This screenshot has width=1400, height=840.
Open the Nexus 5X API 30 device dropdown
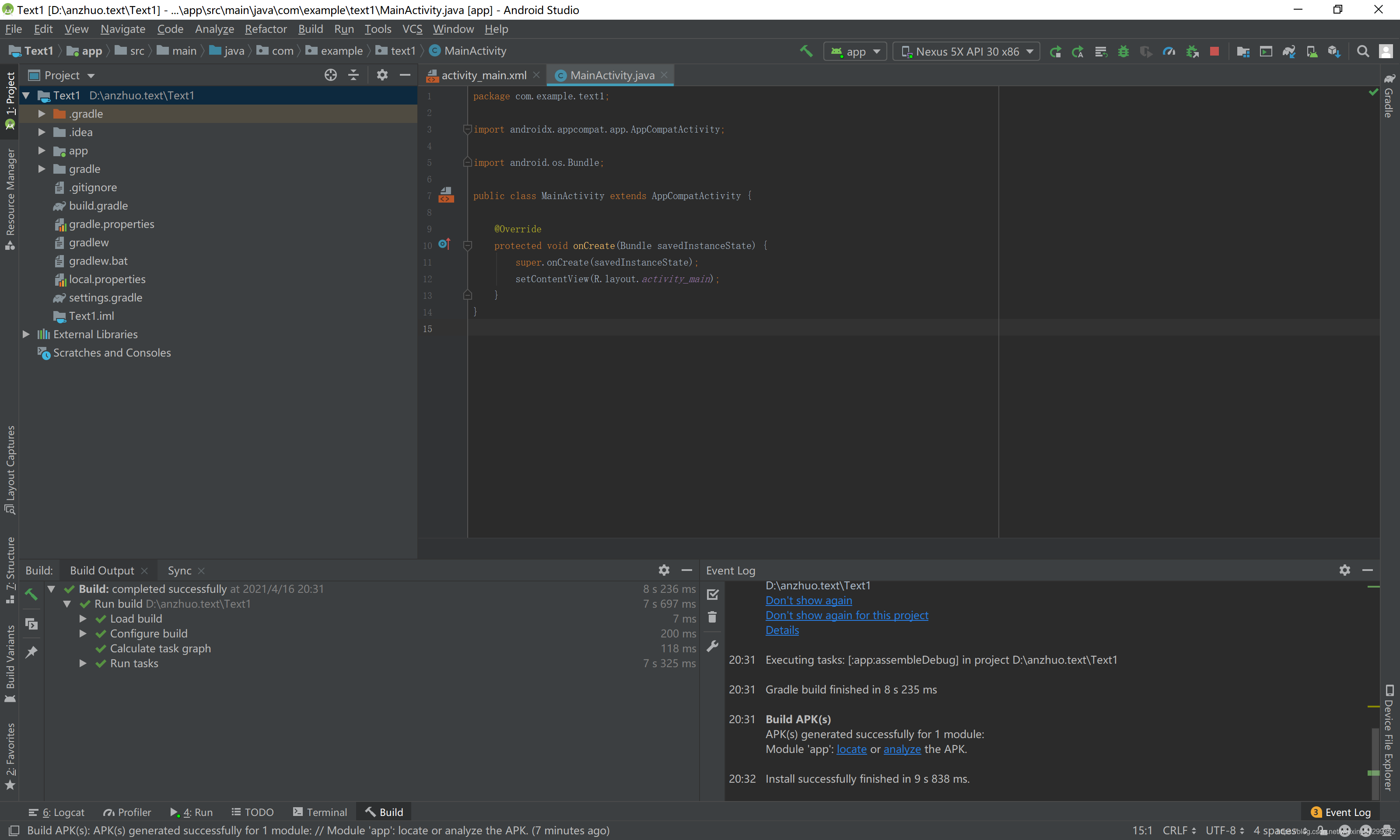(x=966, y=52)
